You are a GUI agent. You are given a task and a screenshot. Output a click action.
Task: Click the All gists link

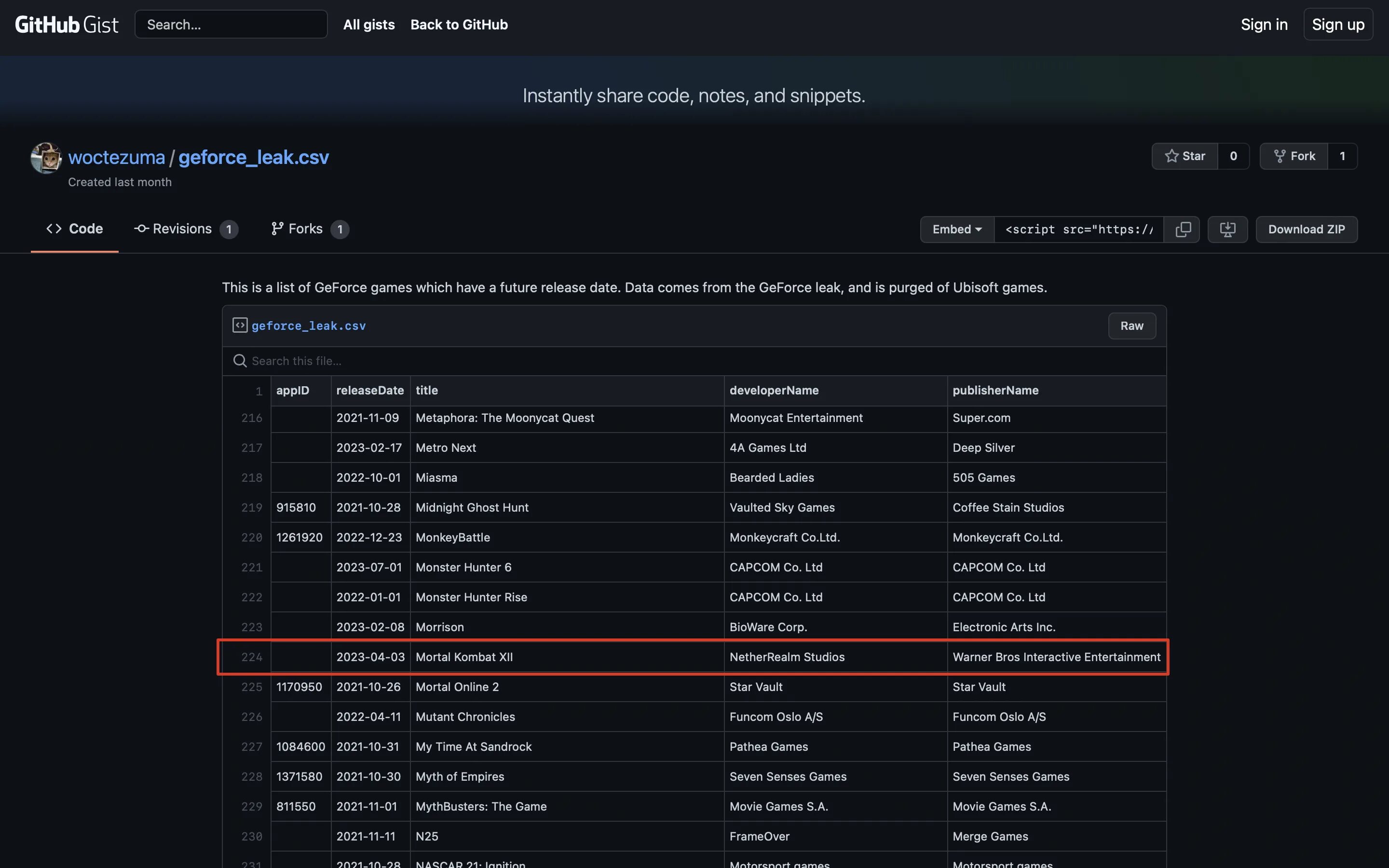click(x=368, y=24)
